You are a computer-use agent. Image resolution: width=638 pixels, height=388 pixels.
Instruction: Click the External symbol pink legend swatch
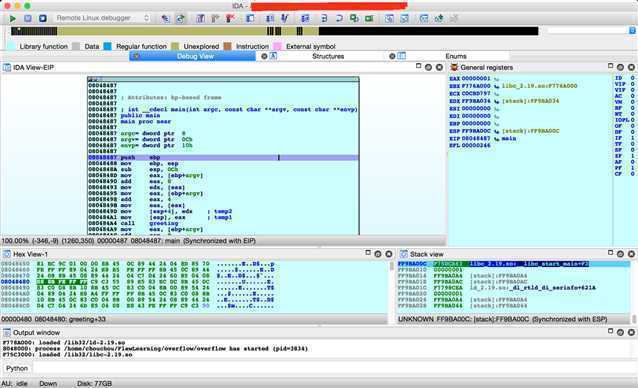click(x=278, y=46)
